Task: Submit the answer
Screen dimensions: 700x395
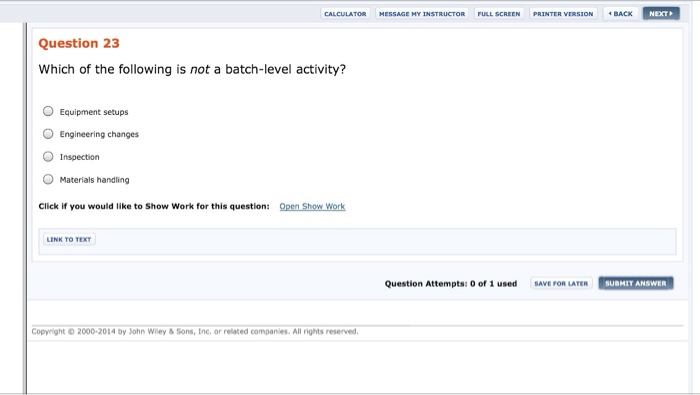Action: [636, 283]
